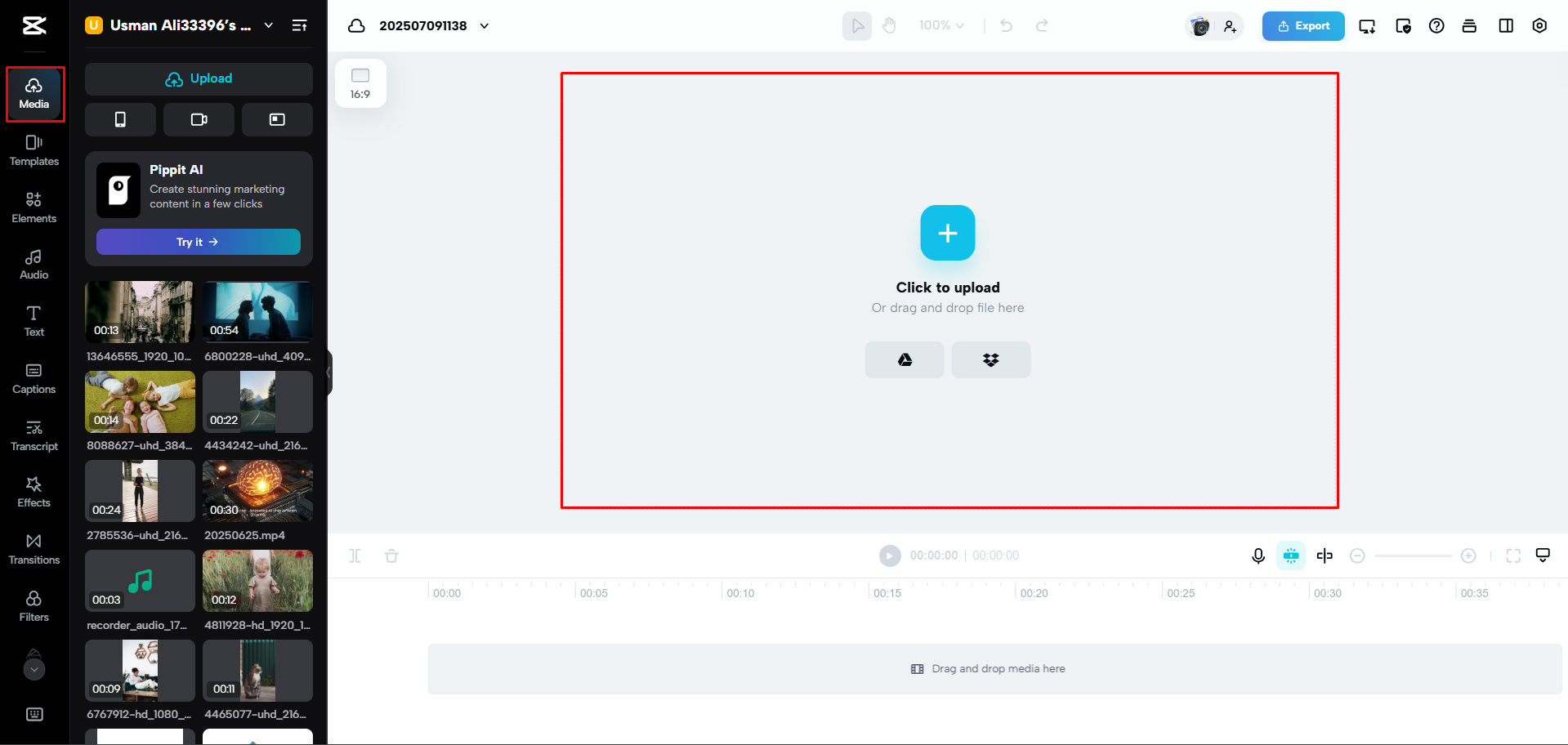Zoom the timeline using the plus control
Image resolution: width=1568 pixels, height=745 pixels.
coord(1468,555)
